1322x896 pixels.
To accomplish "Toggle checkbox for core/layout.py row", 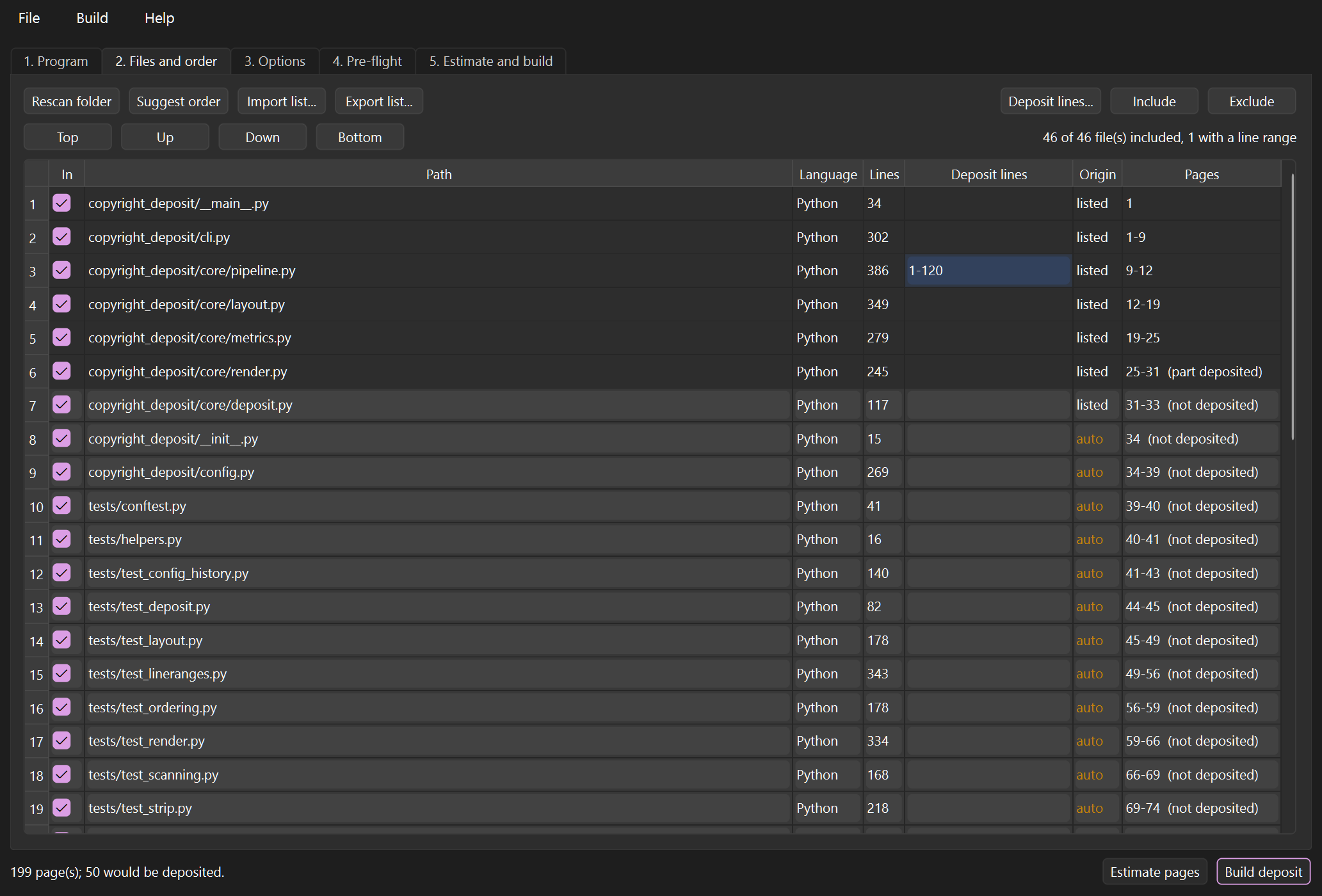I will click(x=61, y=304).
